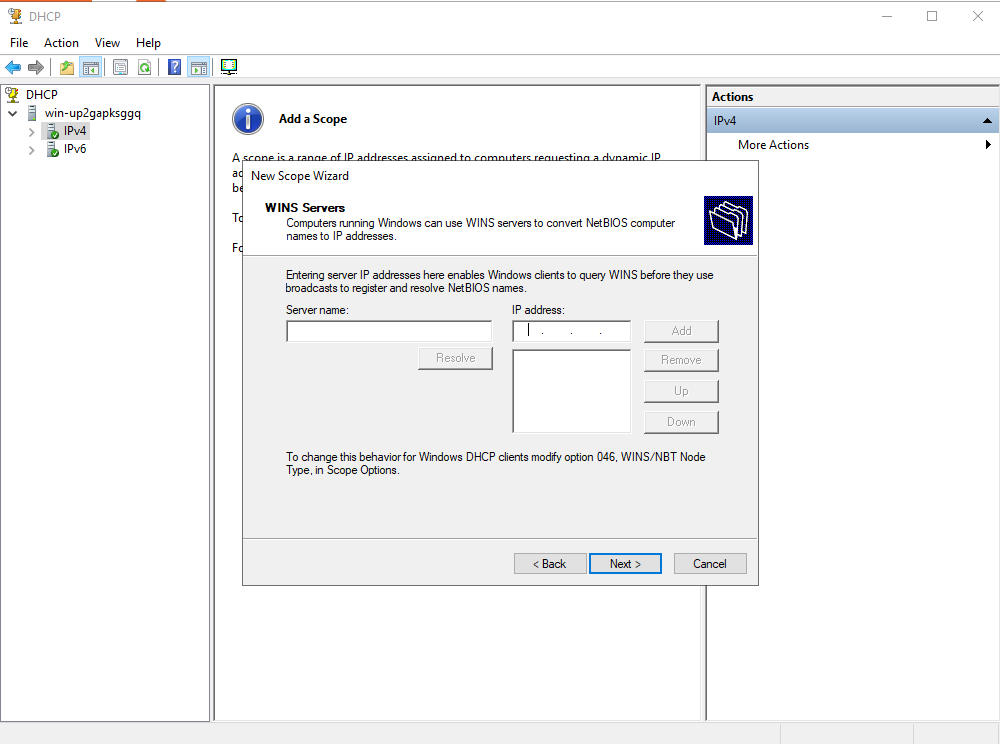Open the View menu
Image resolution: width=1000 pixels, height=744 pixels.
(107, 43)
